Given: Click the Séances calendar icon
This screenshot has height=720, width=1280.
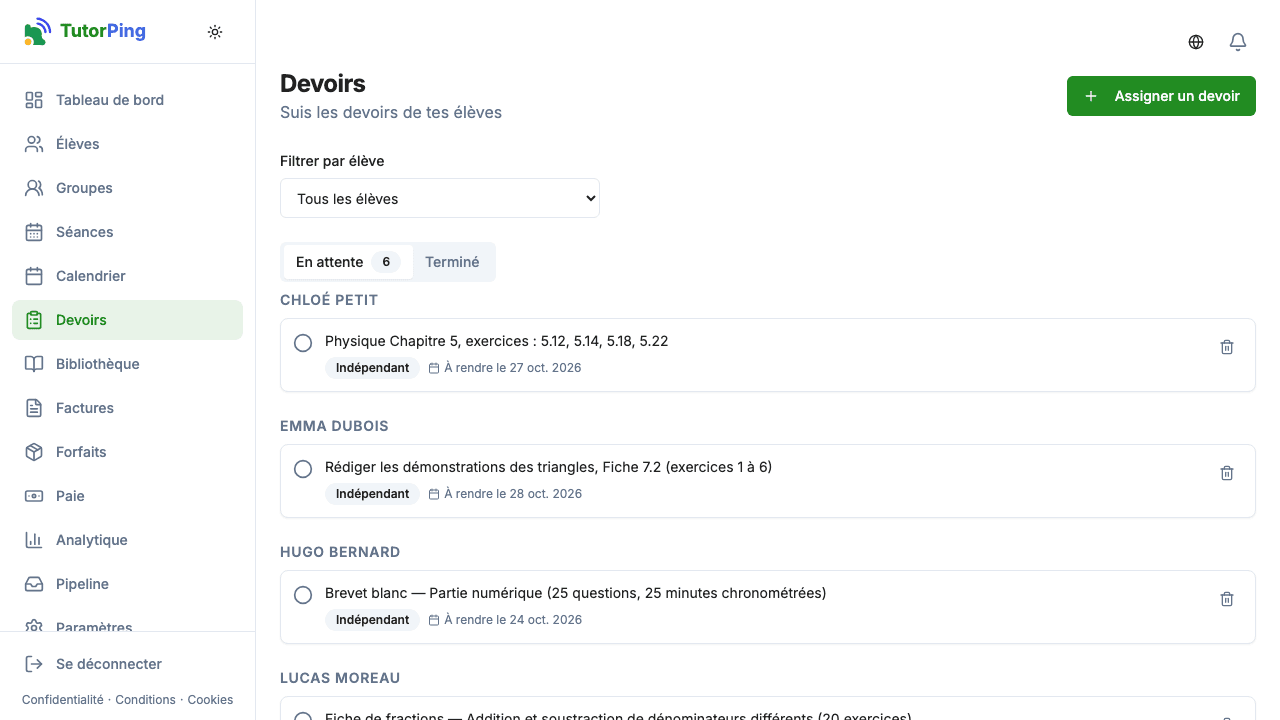Looking at the screenshot, I should (x=34, y=232).
